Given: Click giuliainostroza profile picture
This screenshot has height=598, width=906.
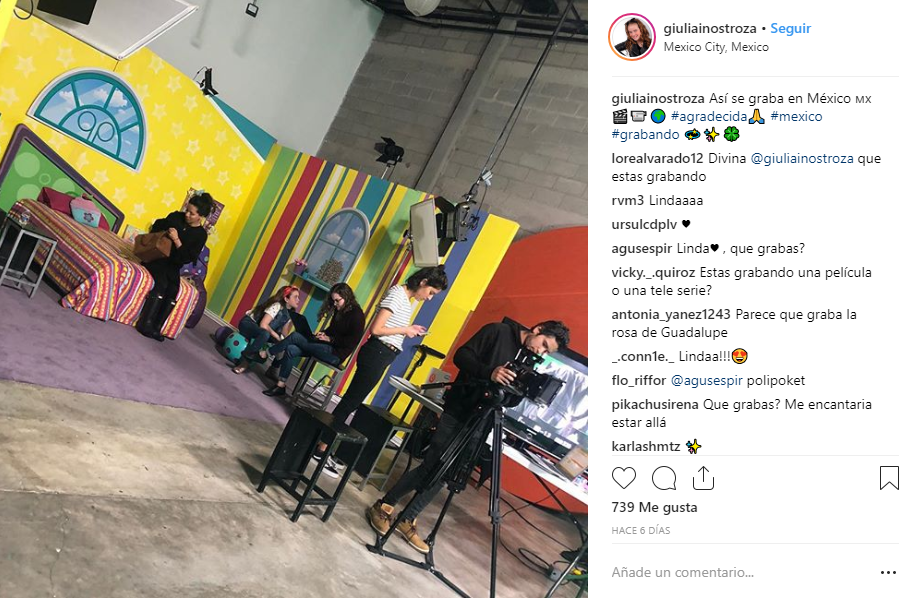Looking at the screenshot, I should (632, 37).
